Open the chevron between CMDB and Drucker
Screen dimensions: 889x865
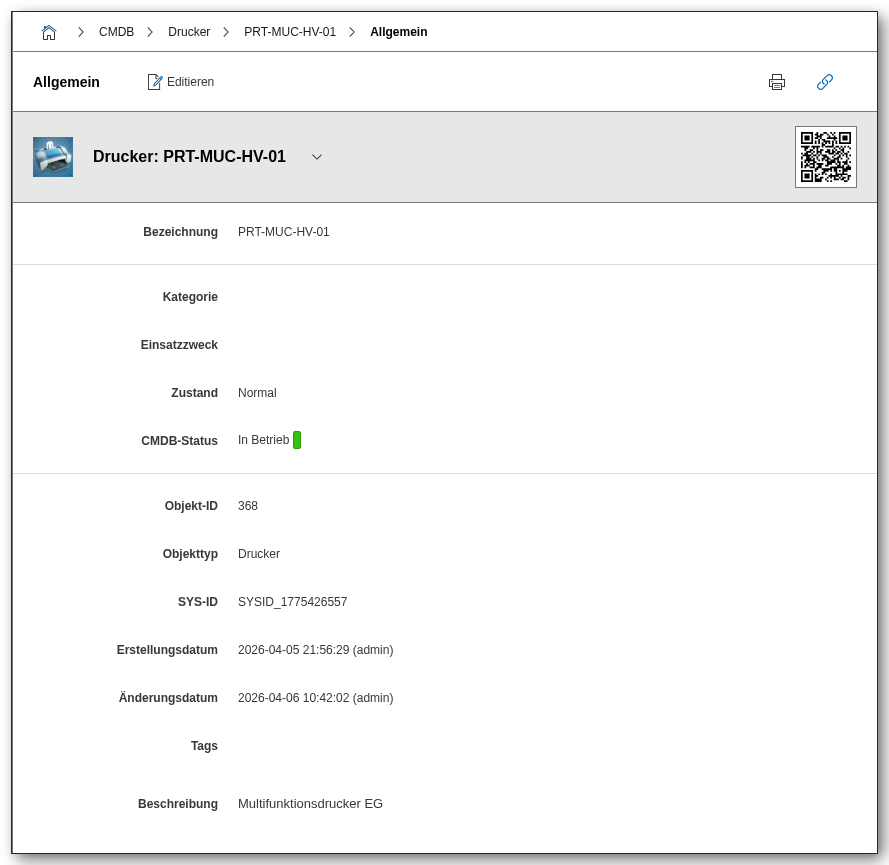pyautogui.click(x=150, y=32)
